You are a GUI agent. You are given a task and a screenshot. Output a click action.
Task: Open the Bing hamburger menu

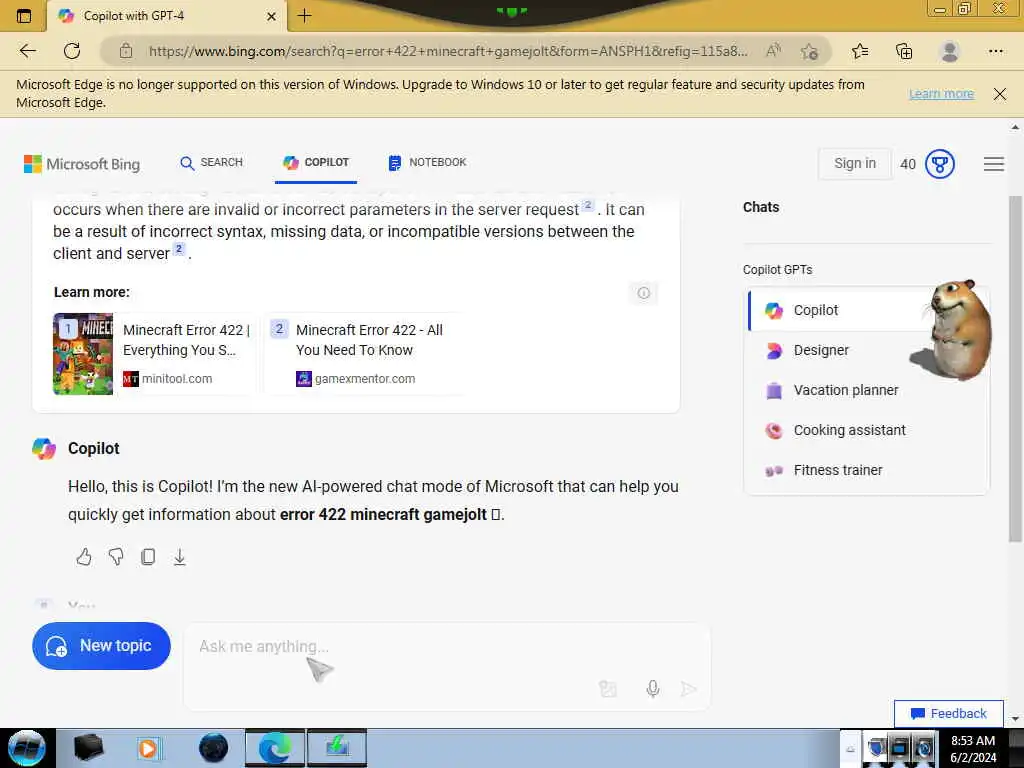(993, 164)
